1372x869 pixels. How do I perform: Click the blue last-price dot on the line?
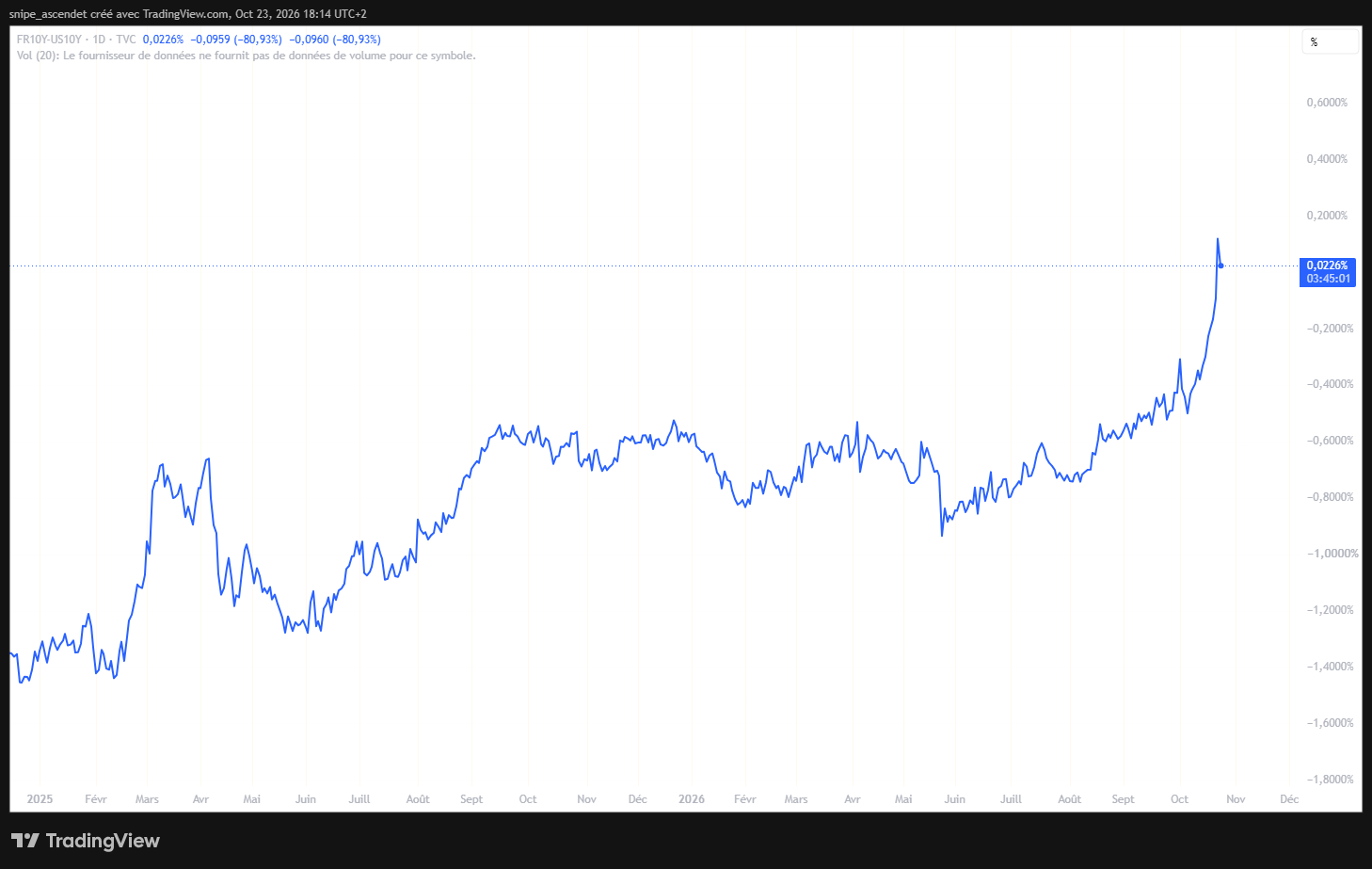tap(1220, 266)
